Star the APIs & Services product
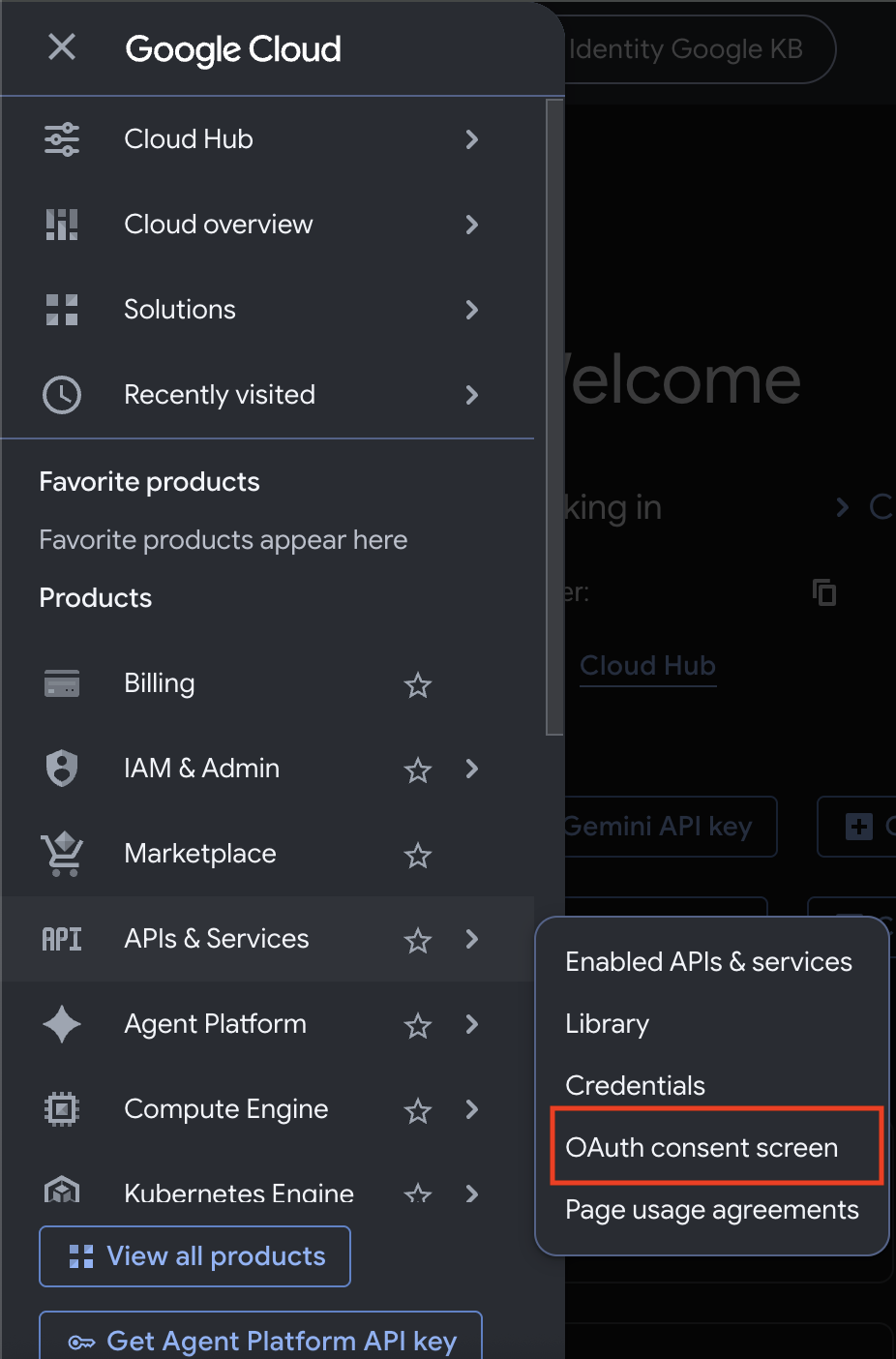 tap(418, 941)
